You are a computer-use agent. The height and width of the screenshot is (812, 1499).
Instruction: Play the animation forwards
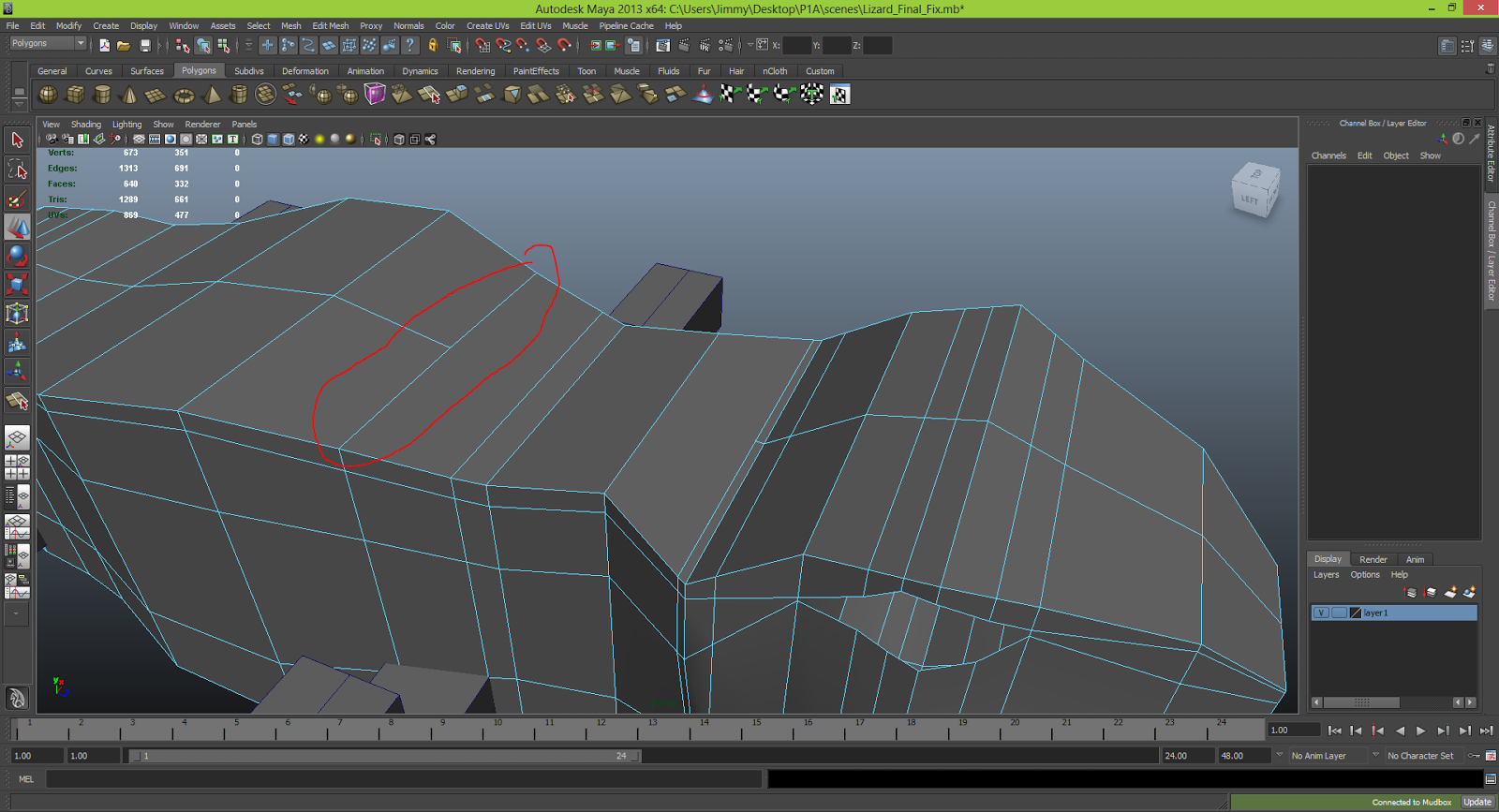coord(1421,731)
